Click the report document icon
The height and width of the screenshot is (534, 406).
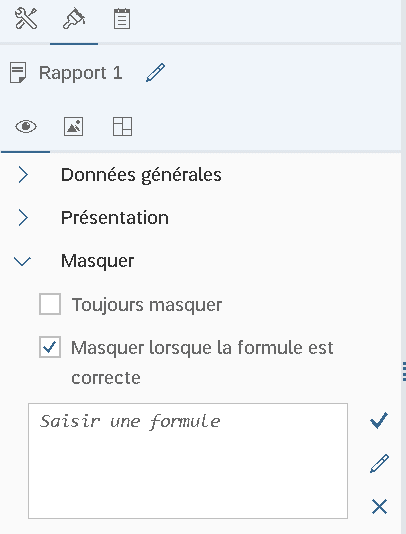18,72
